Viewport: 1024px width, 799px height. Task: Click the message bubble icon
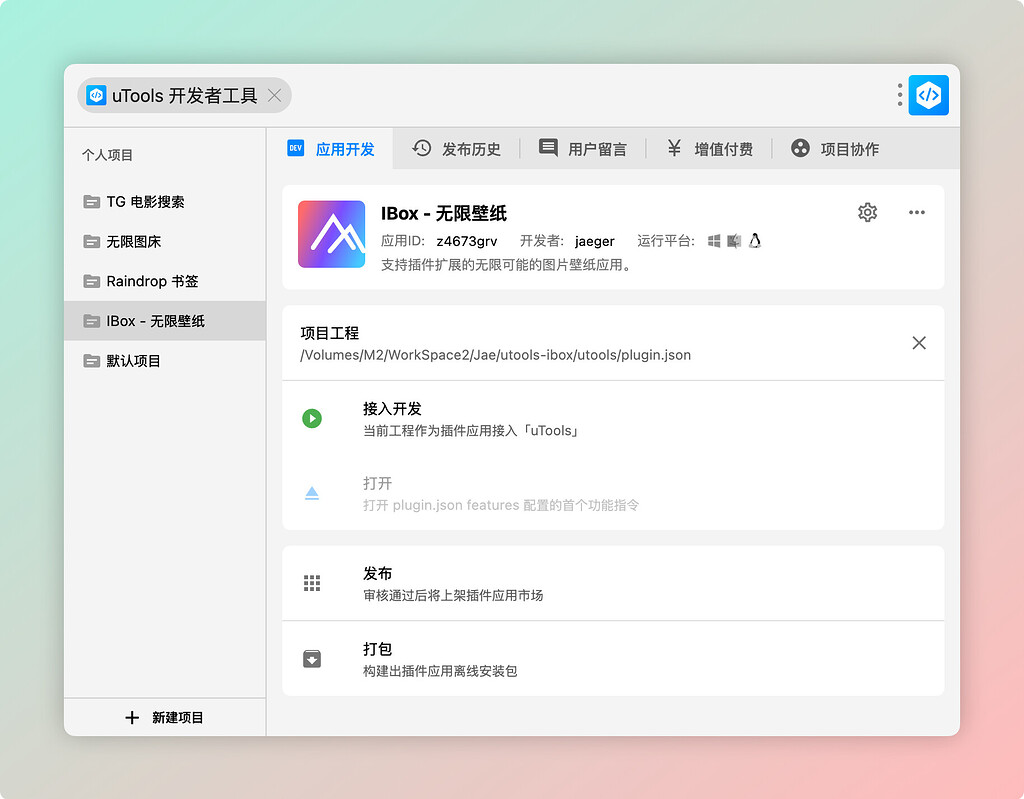pyautogui.click(x=548, y=148)
